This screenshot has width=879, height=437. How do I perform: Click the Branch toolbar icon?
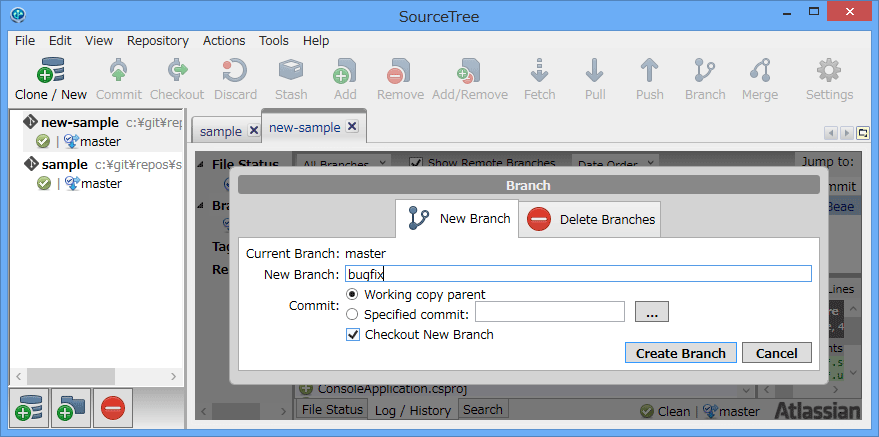point(705,71)
